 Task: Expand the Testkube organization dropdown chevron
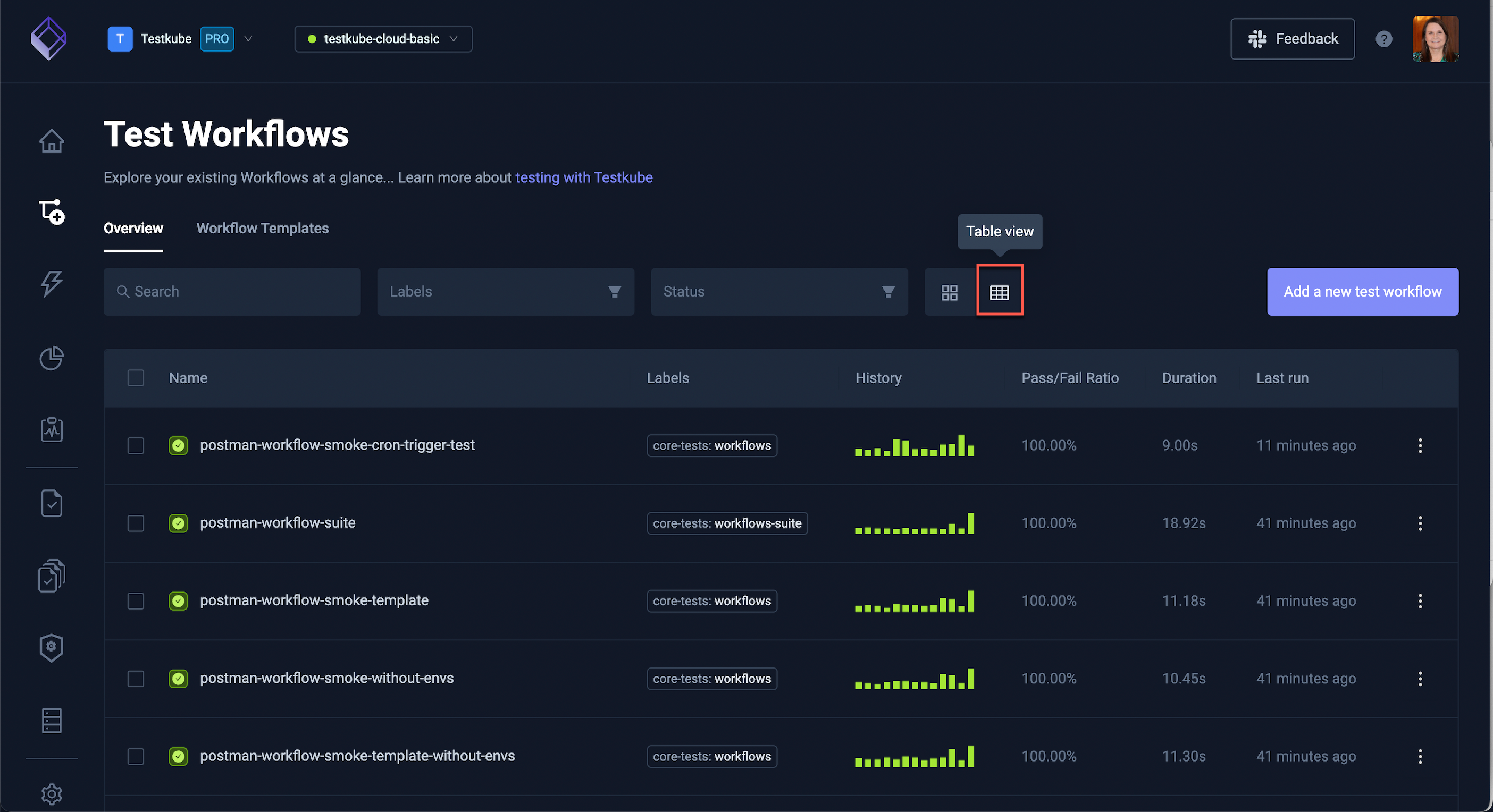[x=248, y=39]
